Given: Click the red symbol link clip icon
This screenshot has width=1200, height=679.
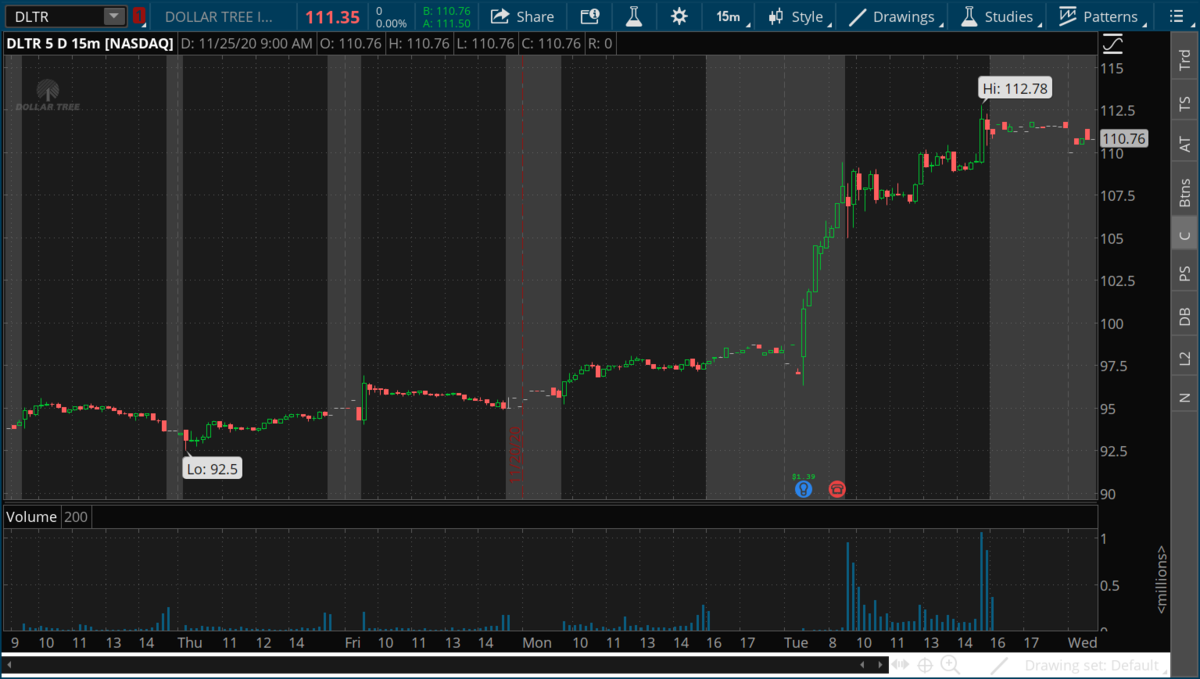Looking at the screenshot, I should [139, 16].
